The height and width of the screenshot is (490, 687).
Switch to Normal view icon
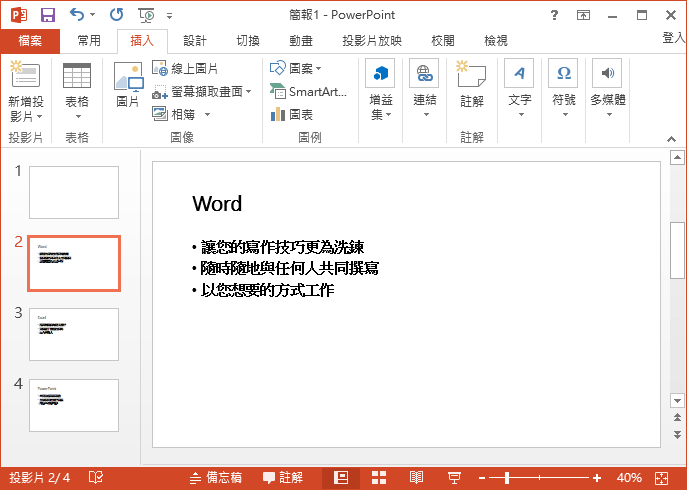click(x=340, y=478)
